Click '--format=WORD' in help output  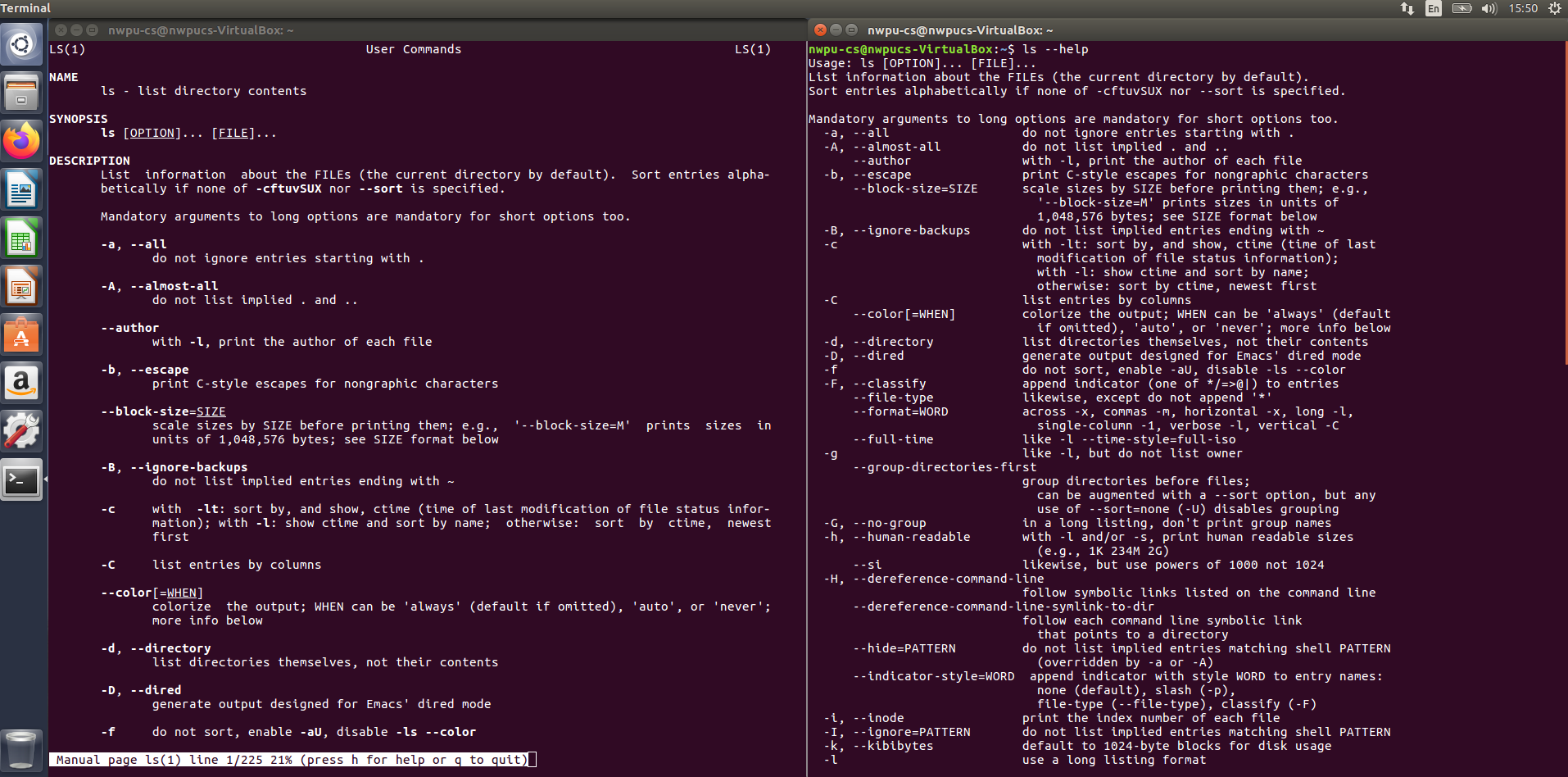click(x=901, y=411)
